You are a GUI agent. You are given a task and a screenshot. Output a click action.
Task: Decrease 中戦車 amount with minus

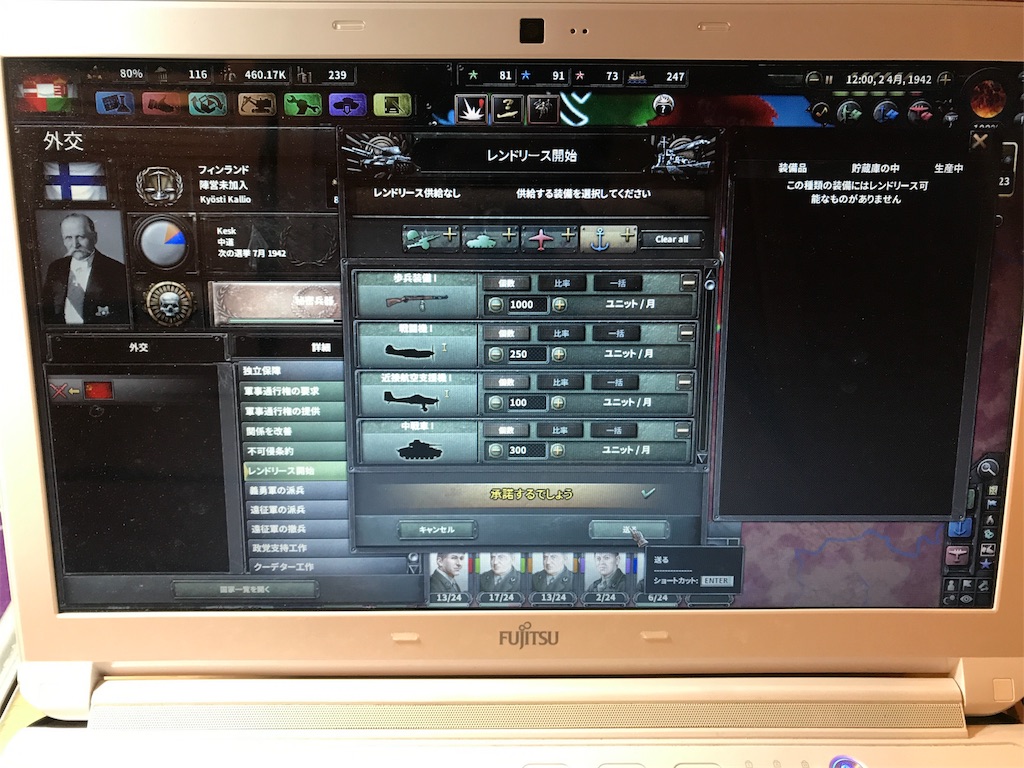[496, 450]
